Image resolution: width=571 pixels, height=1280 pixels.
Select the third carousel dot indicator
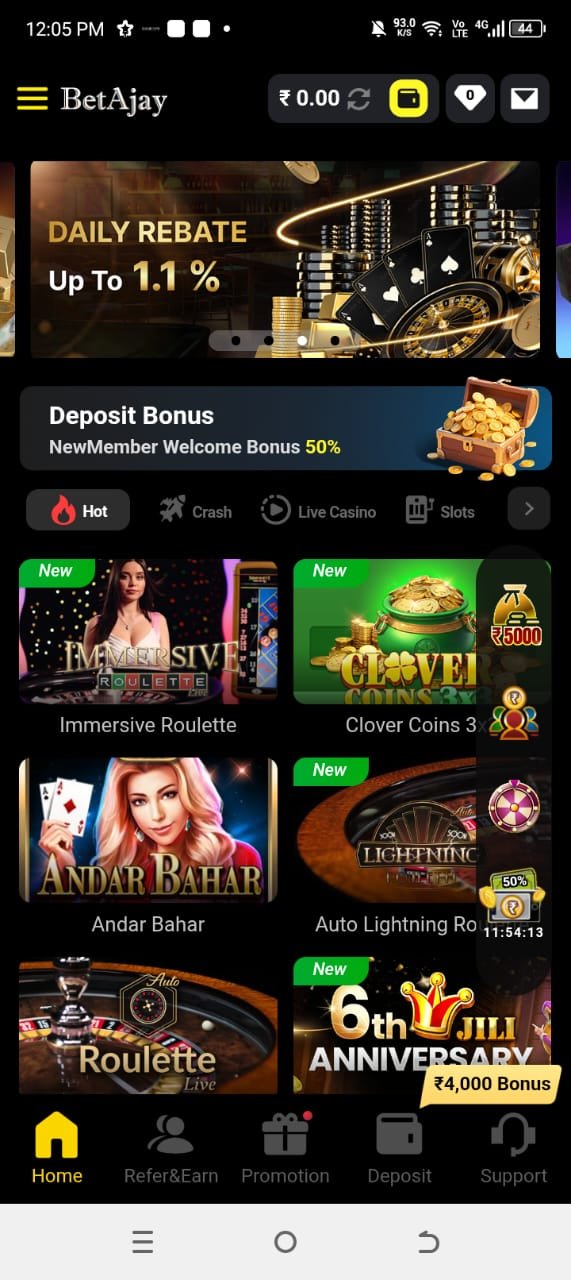pyautogui.click(x=301, y=340)
